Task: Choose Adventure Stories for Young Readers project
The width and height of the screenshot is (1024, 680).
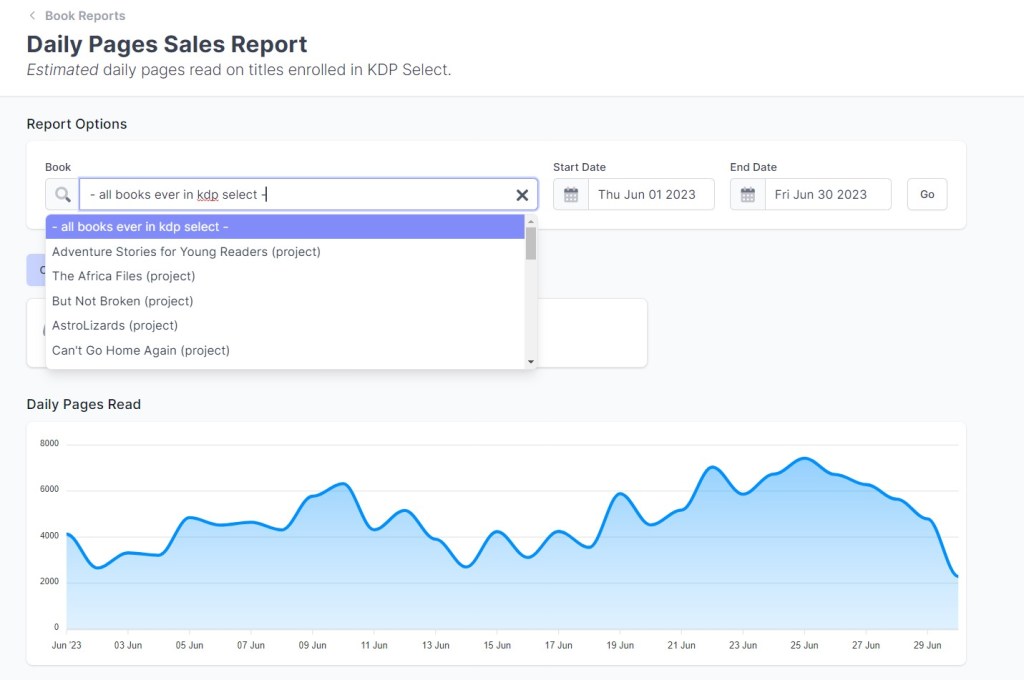Action: [x=186, y=252]
